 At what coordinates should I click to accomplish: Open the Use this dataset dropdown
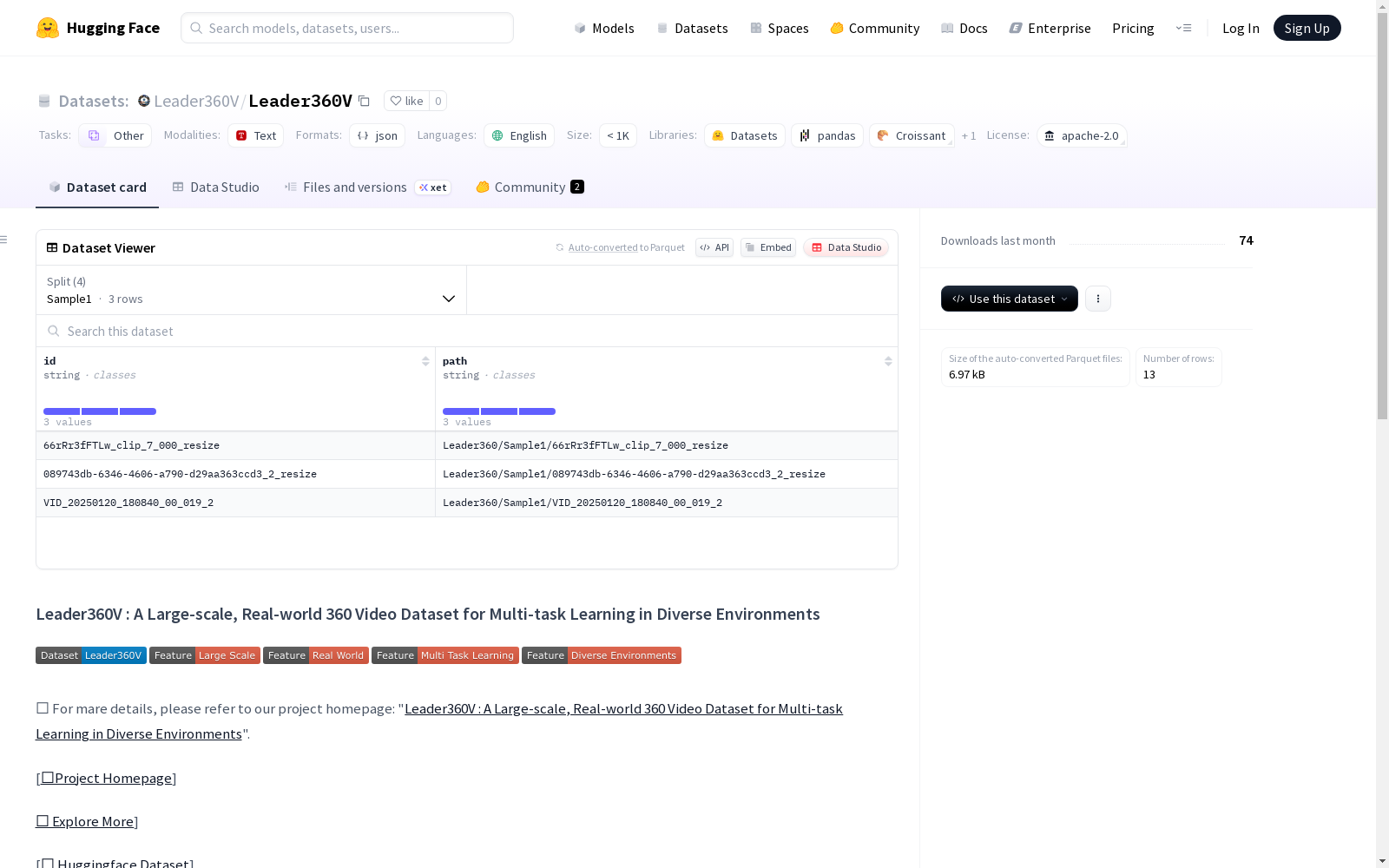1010,299
